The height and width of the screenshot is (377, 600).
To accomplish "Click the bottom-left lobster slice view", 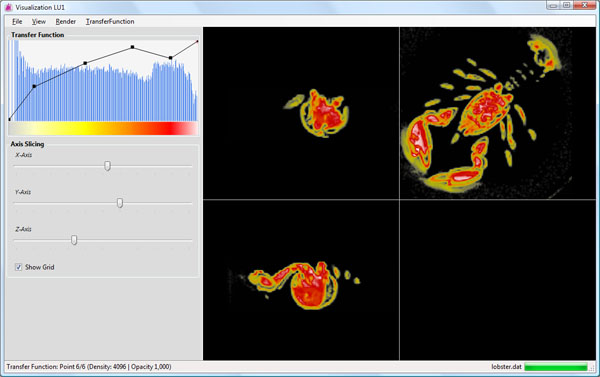I will [301, 280].
